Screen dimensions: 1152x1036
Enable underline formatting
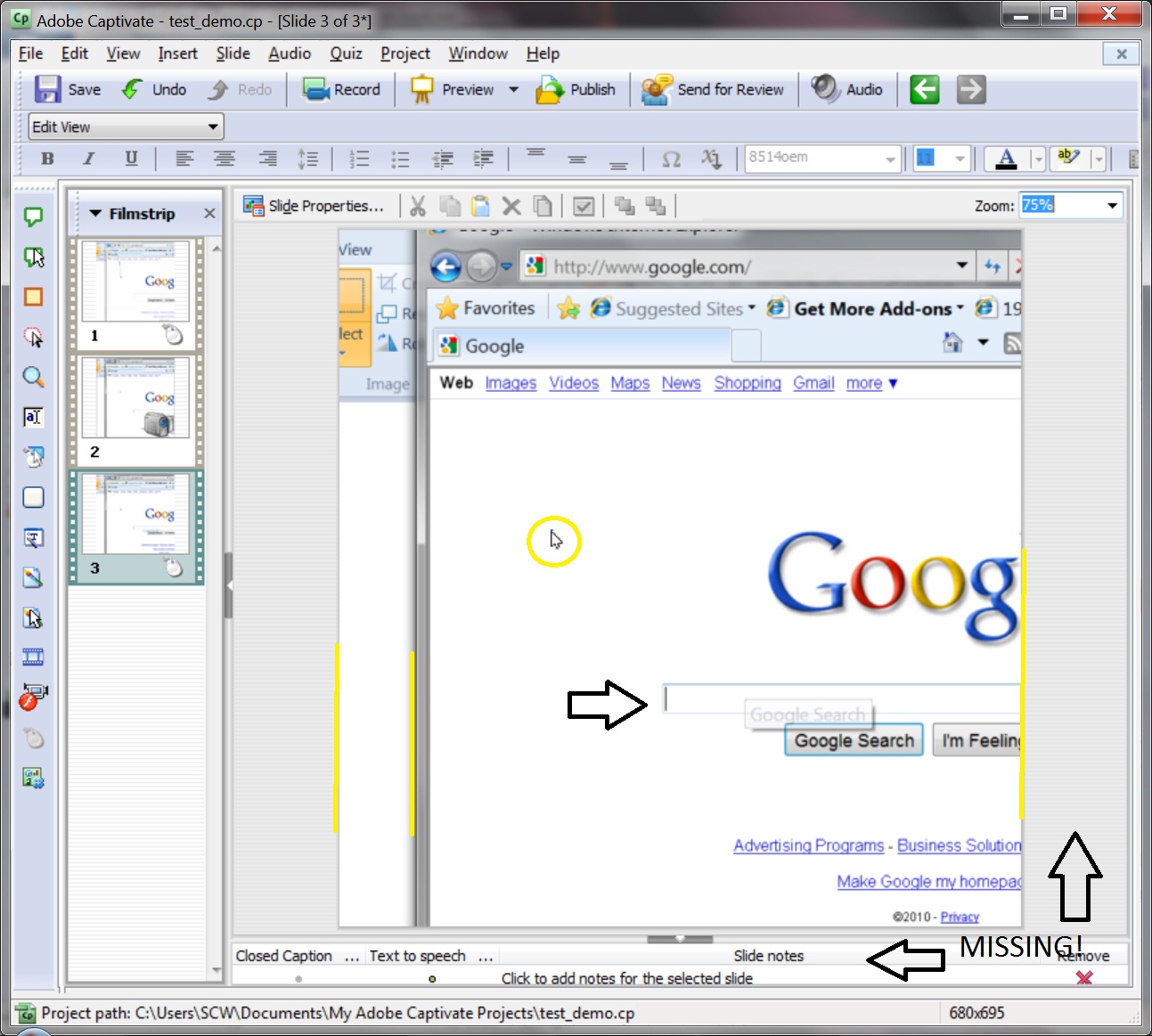[131, 159]
